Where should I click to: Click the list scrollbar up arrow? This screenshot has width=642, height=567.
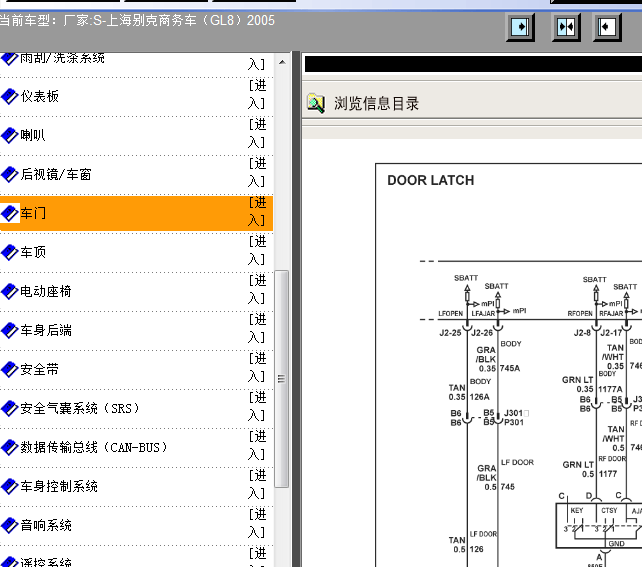coord(282,62)
